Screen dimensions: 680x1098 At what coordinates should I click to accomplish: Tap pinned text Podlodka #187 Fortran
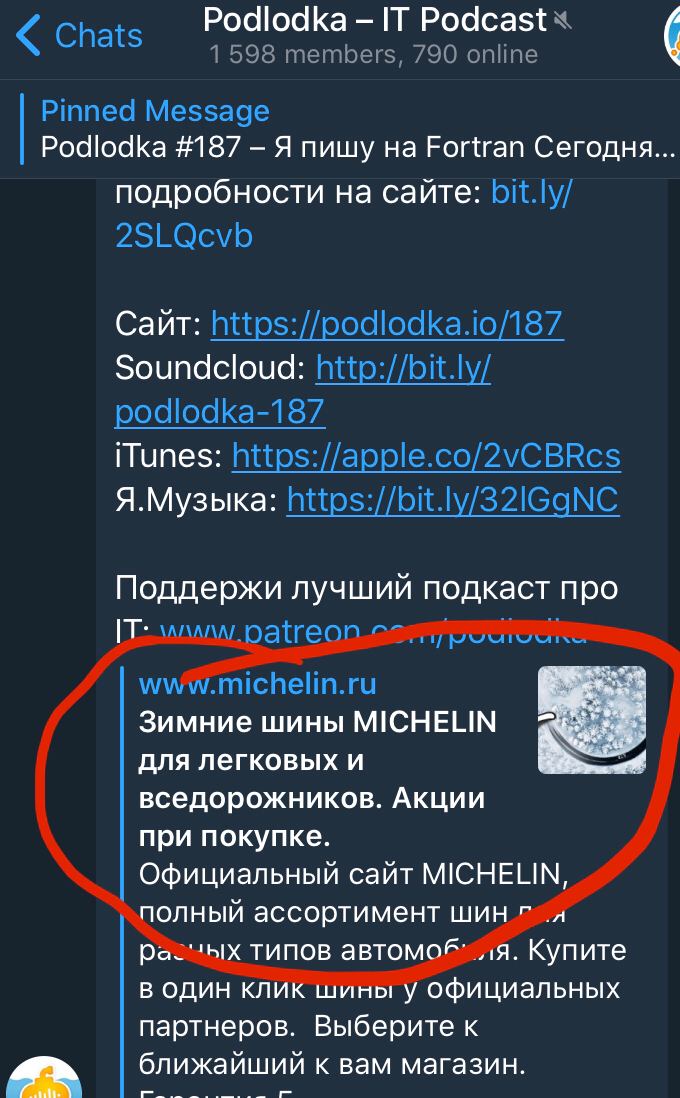(x=358, y=148)
